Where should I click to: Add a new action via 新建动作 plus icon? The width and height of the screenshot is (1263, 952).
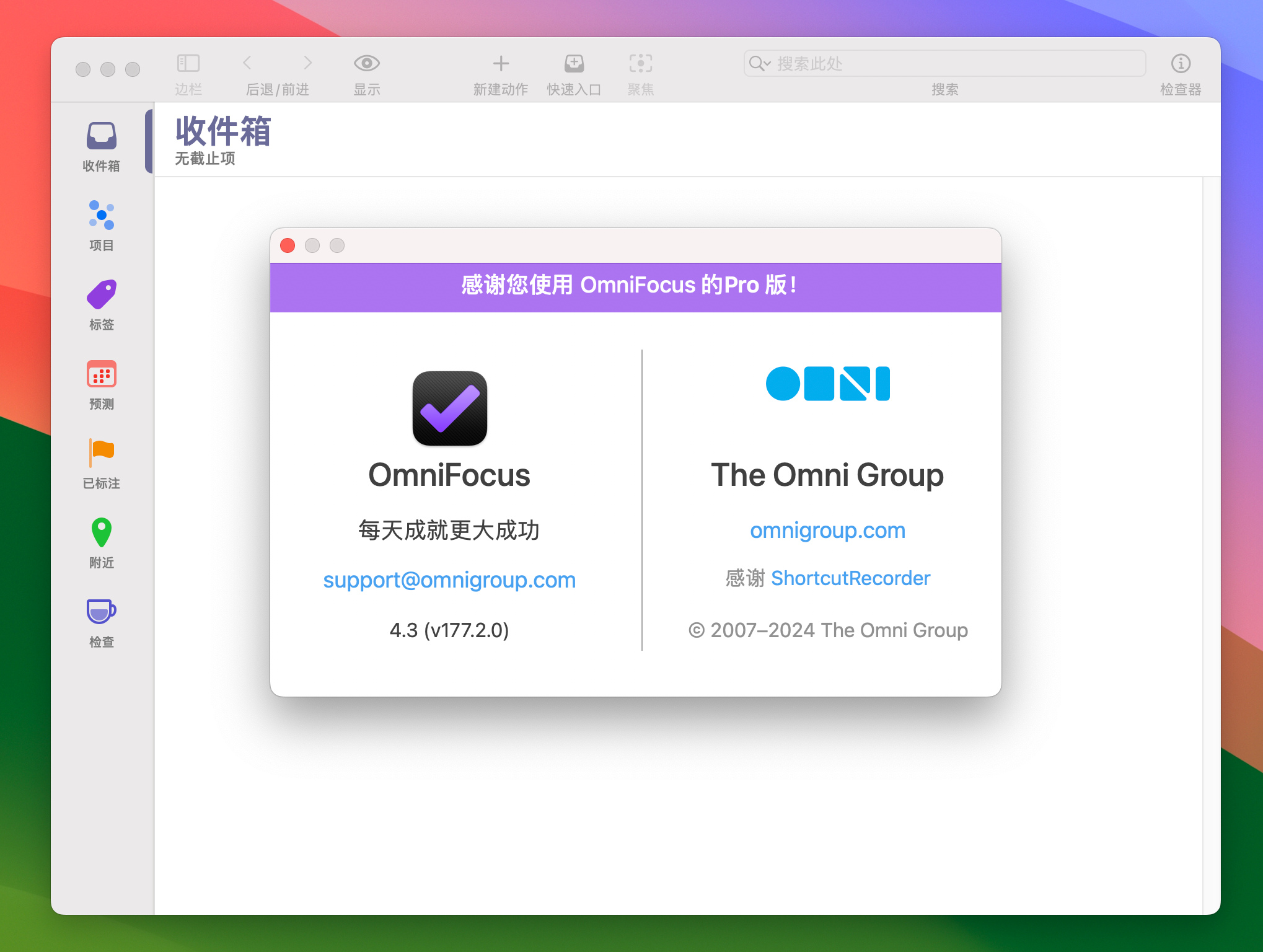[x=501, y=63]
